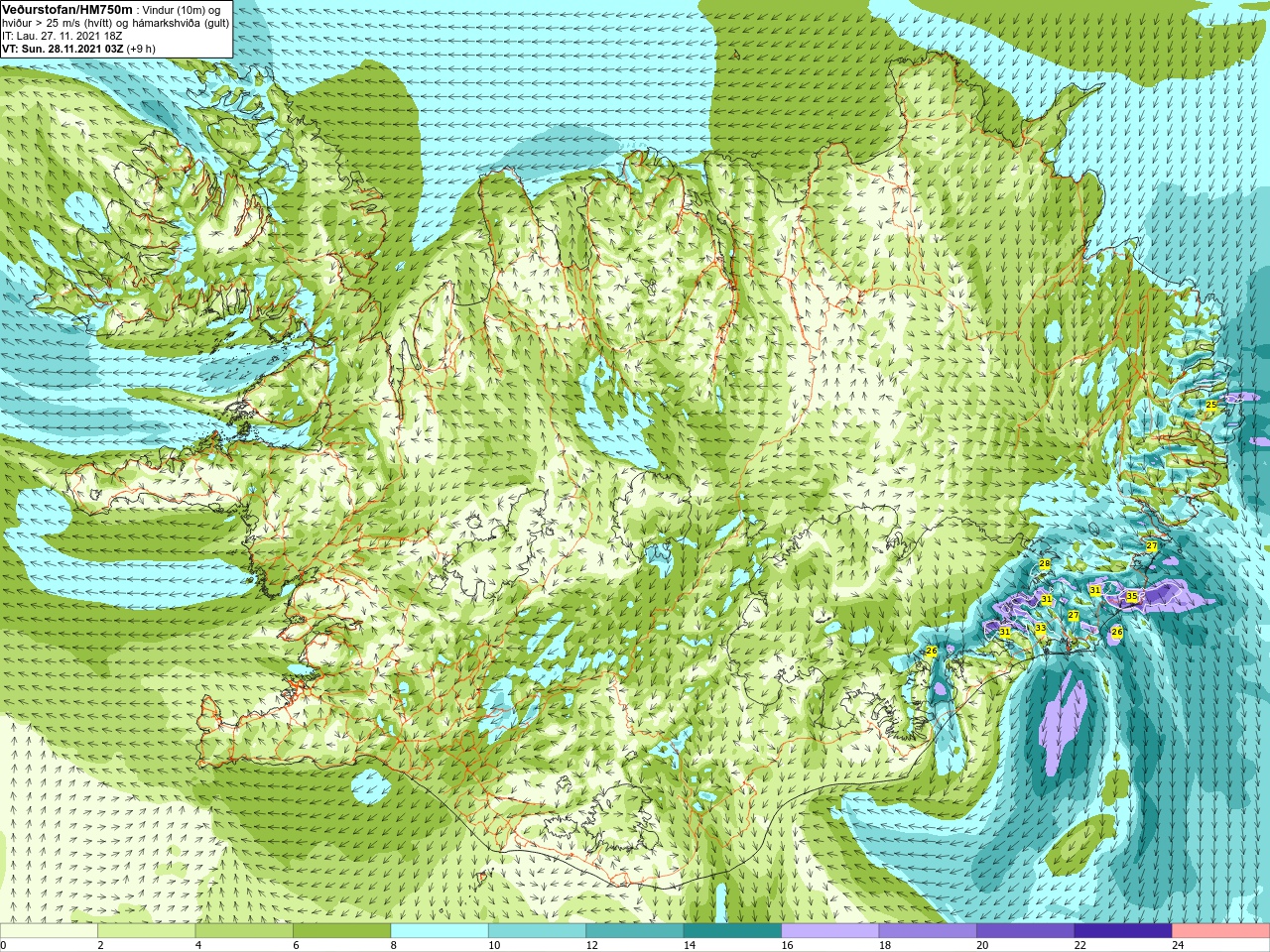This screenshot has height=952, width=1270.
Task: Click the legend scale value 2
Action: point(100,945)
